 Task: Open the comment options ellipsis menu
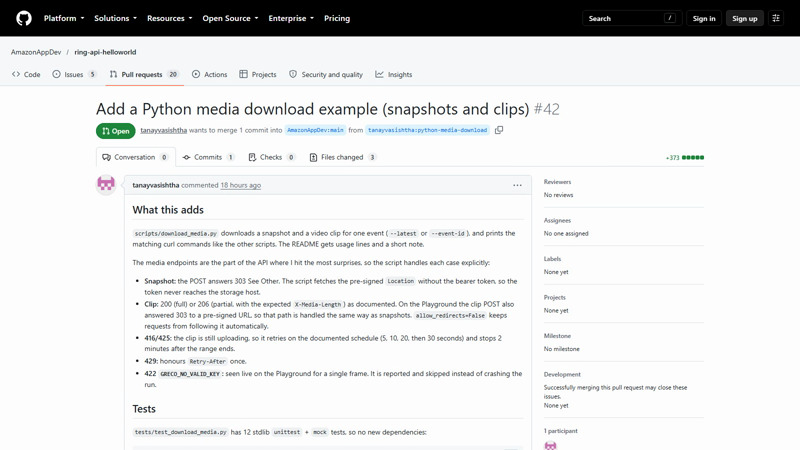pos(517,185)
